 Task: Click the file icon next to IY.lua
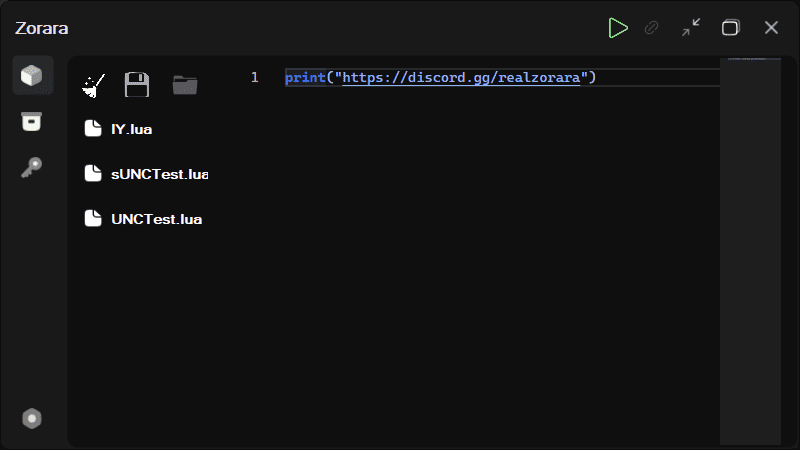click(93, 128)
